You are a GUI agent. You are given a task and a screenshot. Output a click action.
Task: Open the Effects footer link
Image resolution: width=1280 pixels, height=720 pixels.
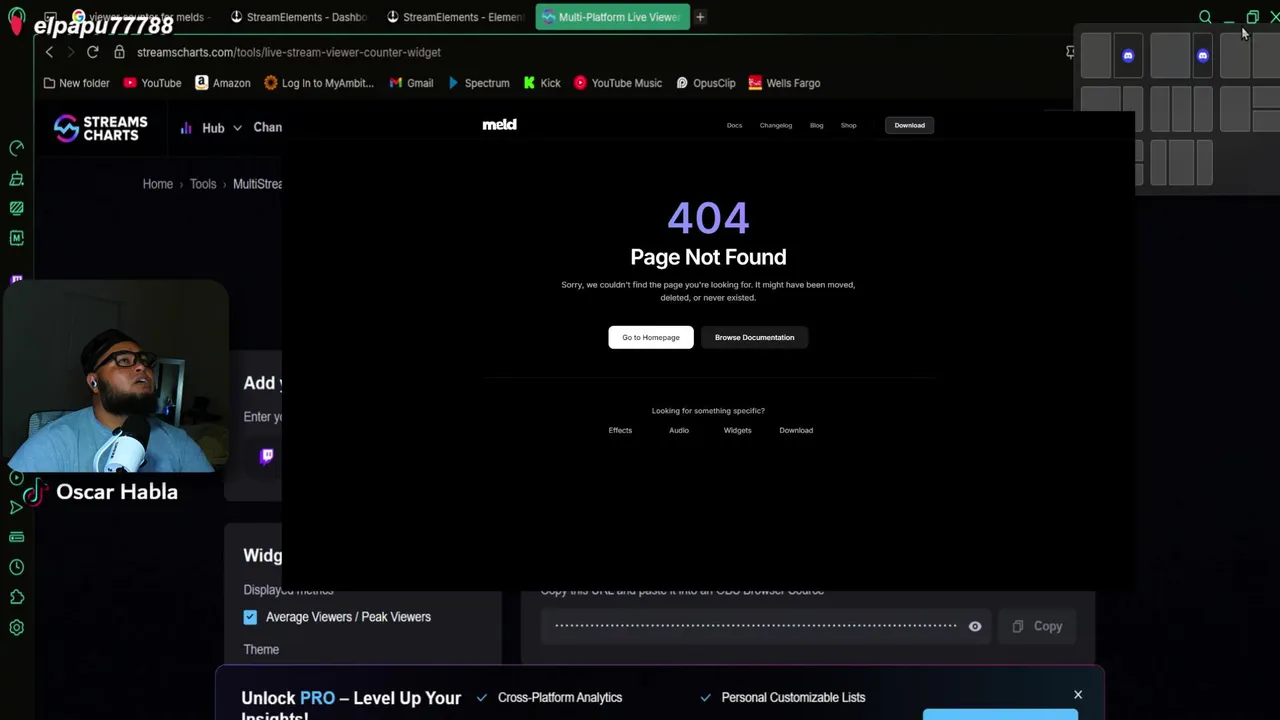620,430
